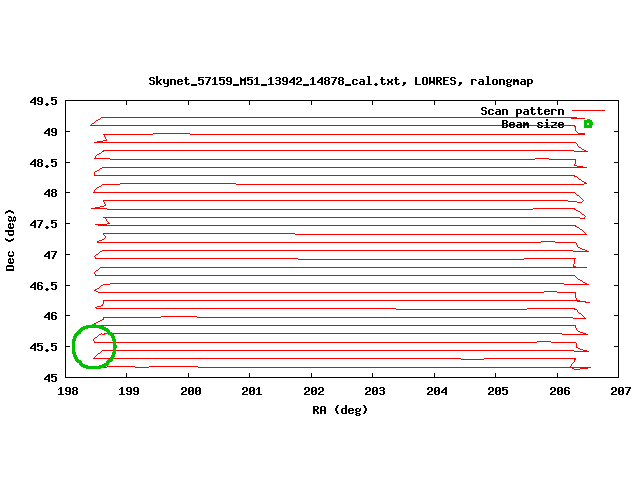The height and width of the screenshot is (480, 640).
Task: Click the 201 RA axis tick label
Action: coord(251,391)
